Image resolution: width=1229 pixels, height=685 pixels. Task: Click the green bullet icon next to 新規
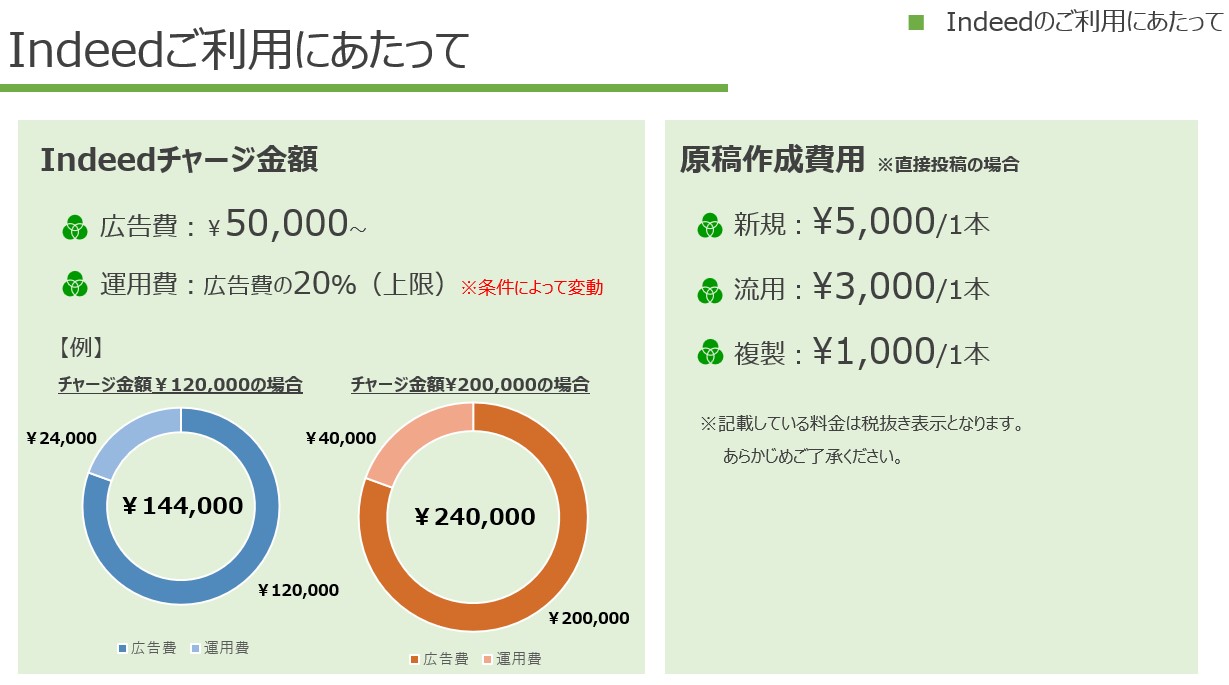710,227
